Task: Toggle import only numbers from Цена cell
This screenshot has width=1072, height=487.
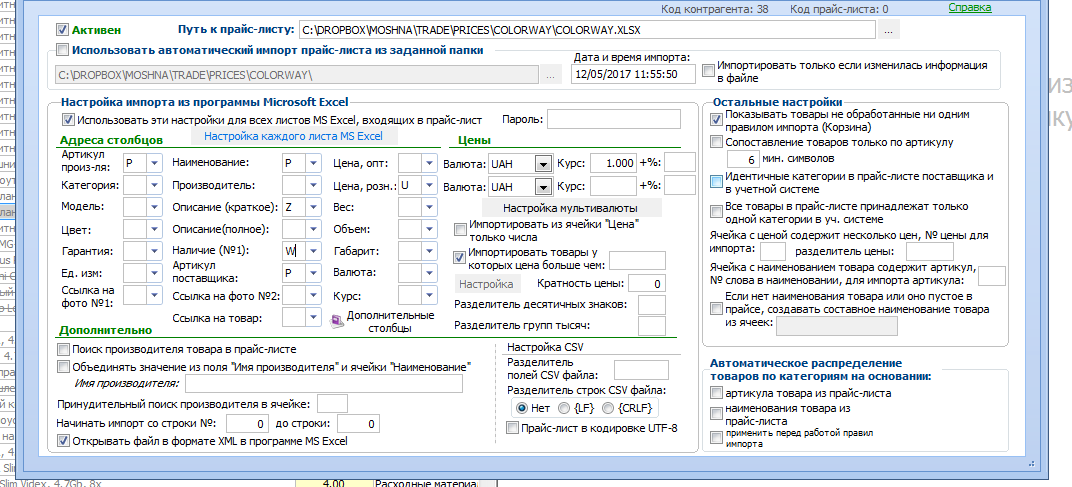Action: pyautogui.click(x=461, y=228)
